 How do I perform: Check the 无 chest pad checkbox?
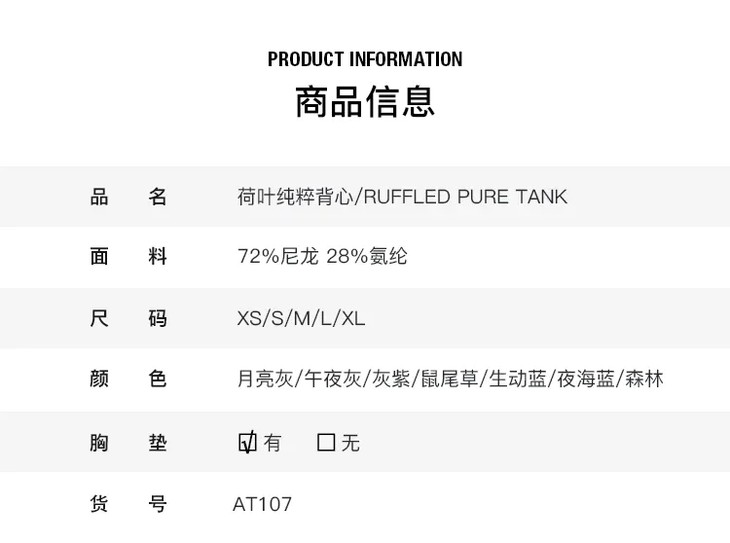tap(326, 441)
